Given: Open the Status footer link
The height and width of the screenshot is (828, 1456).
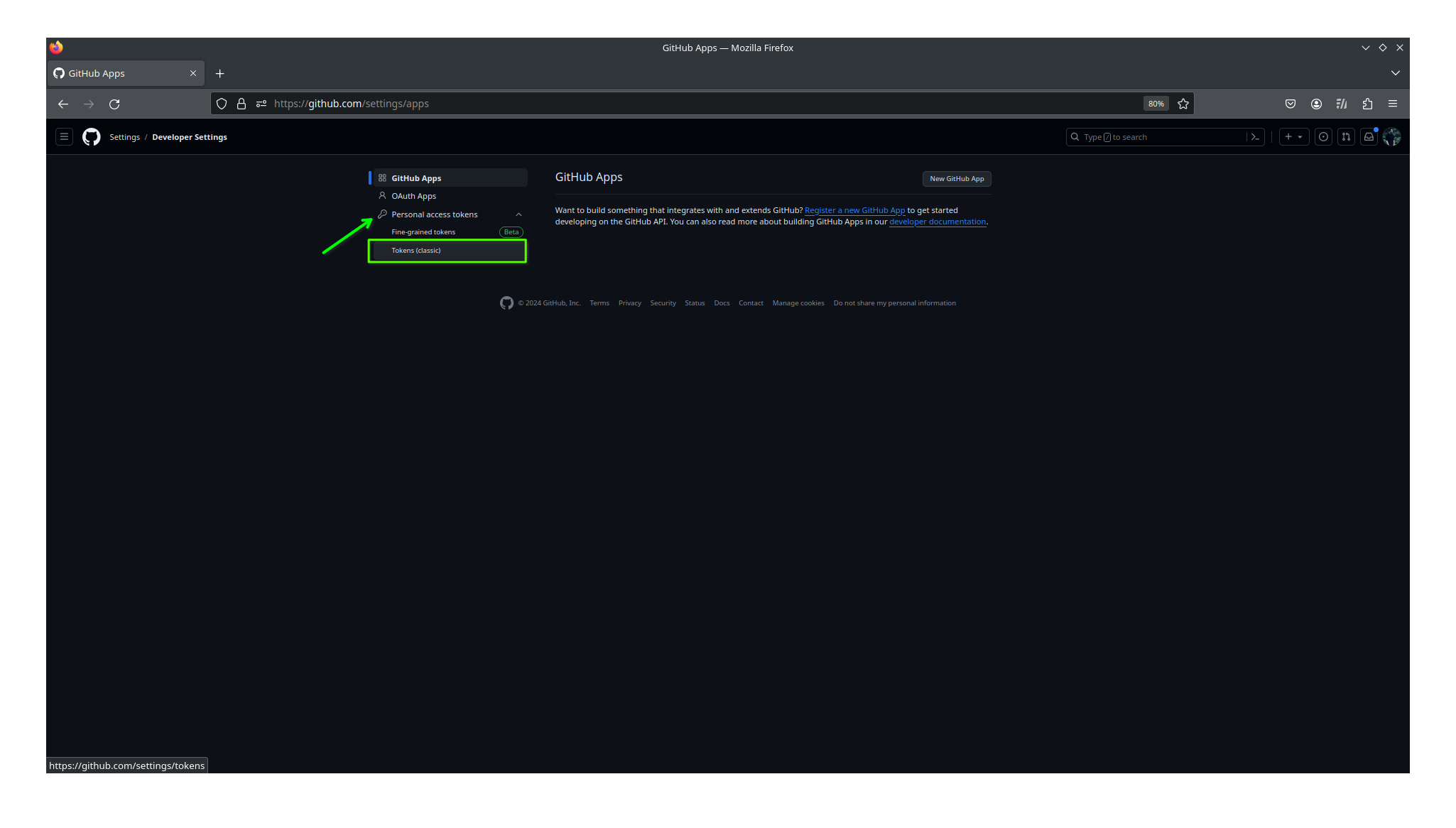Looking at the screenshot, I should [695, 303].
